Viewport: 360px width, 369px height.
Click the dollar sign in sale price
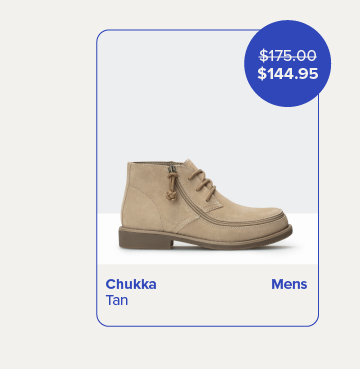tap(262, 74)
